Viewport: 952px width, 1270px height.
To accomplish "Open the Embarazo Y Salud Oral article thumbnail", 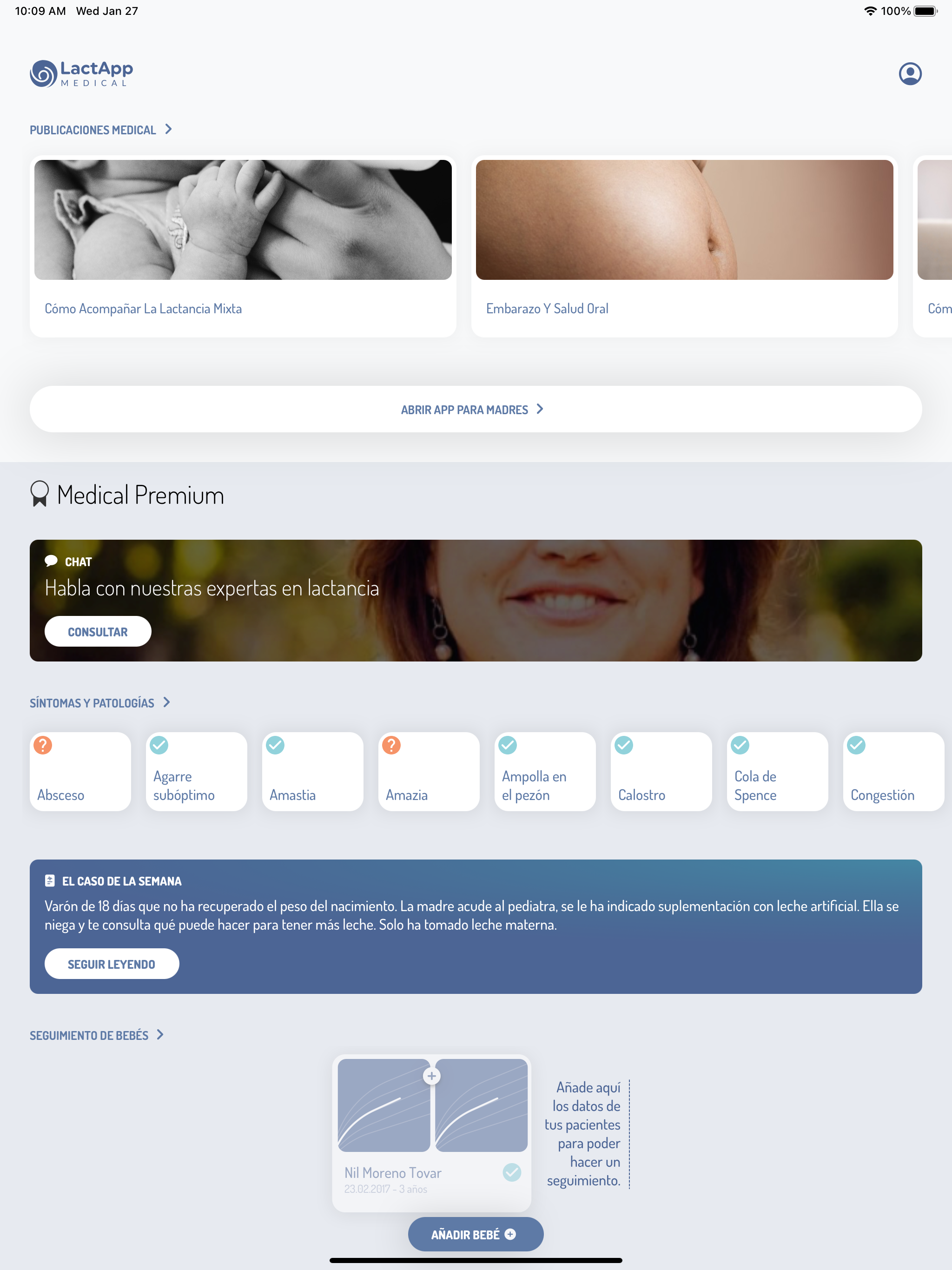I will coord(684,220).
